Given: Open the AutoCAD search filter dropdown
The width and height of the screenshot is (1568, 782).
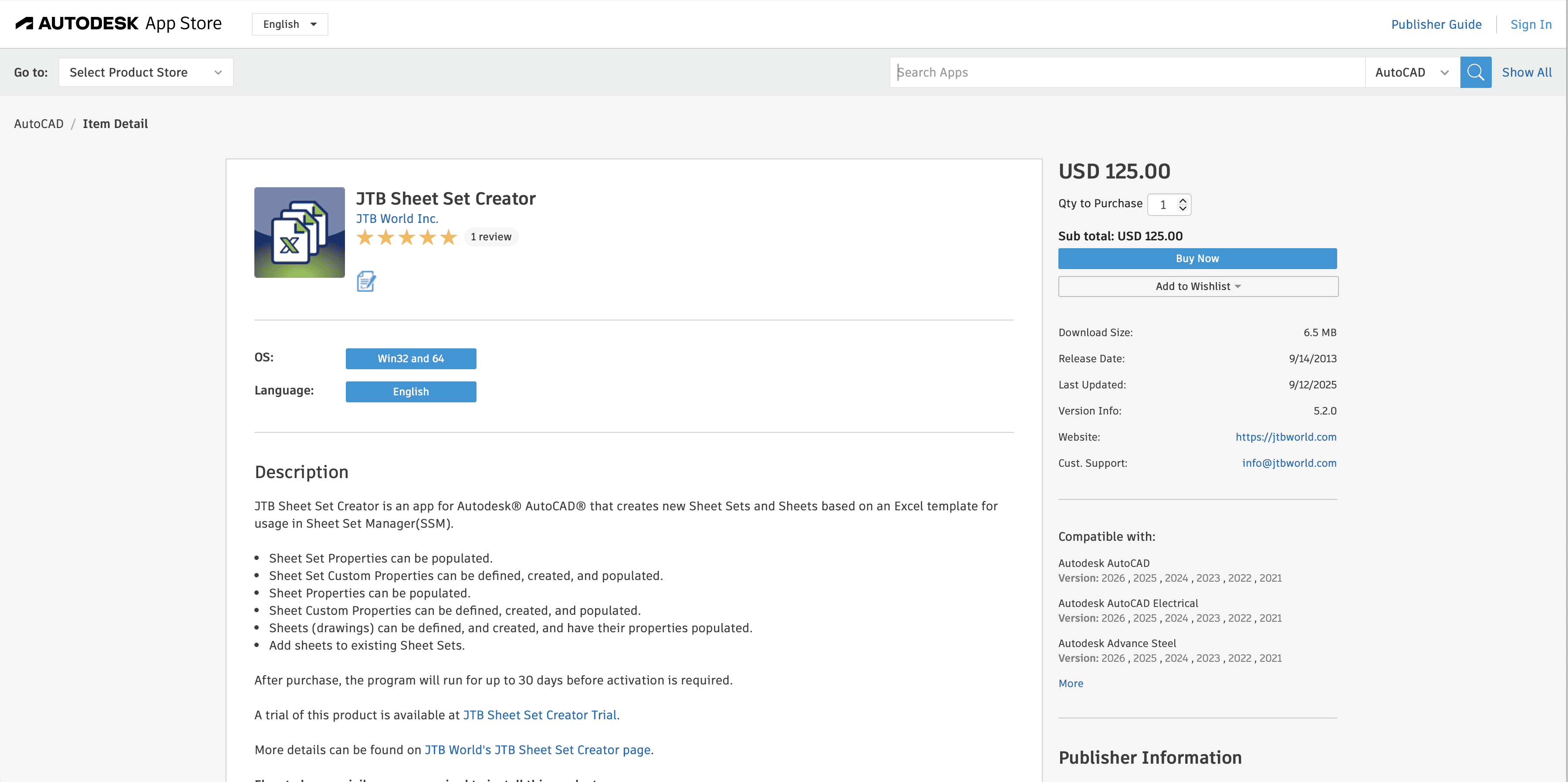Looking at the screenshot, I should point(1412,72).
